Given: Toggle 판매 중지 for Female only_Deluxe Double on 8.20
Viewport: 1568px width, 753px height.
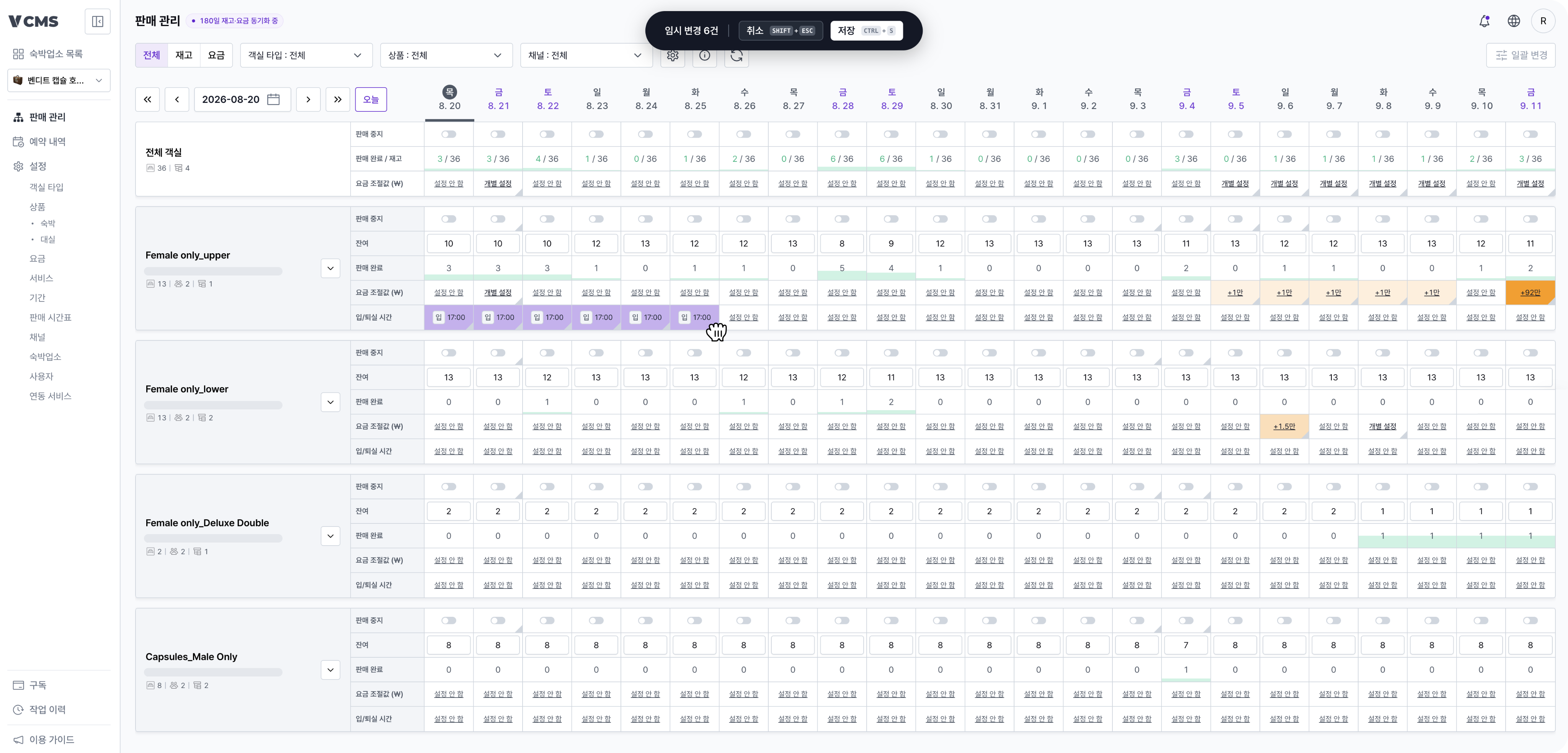Looking at the screenshot, I should [x=449, y=487].
